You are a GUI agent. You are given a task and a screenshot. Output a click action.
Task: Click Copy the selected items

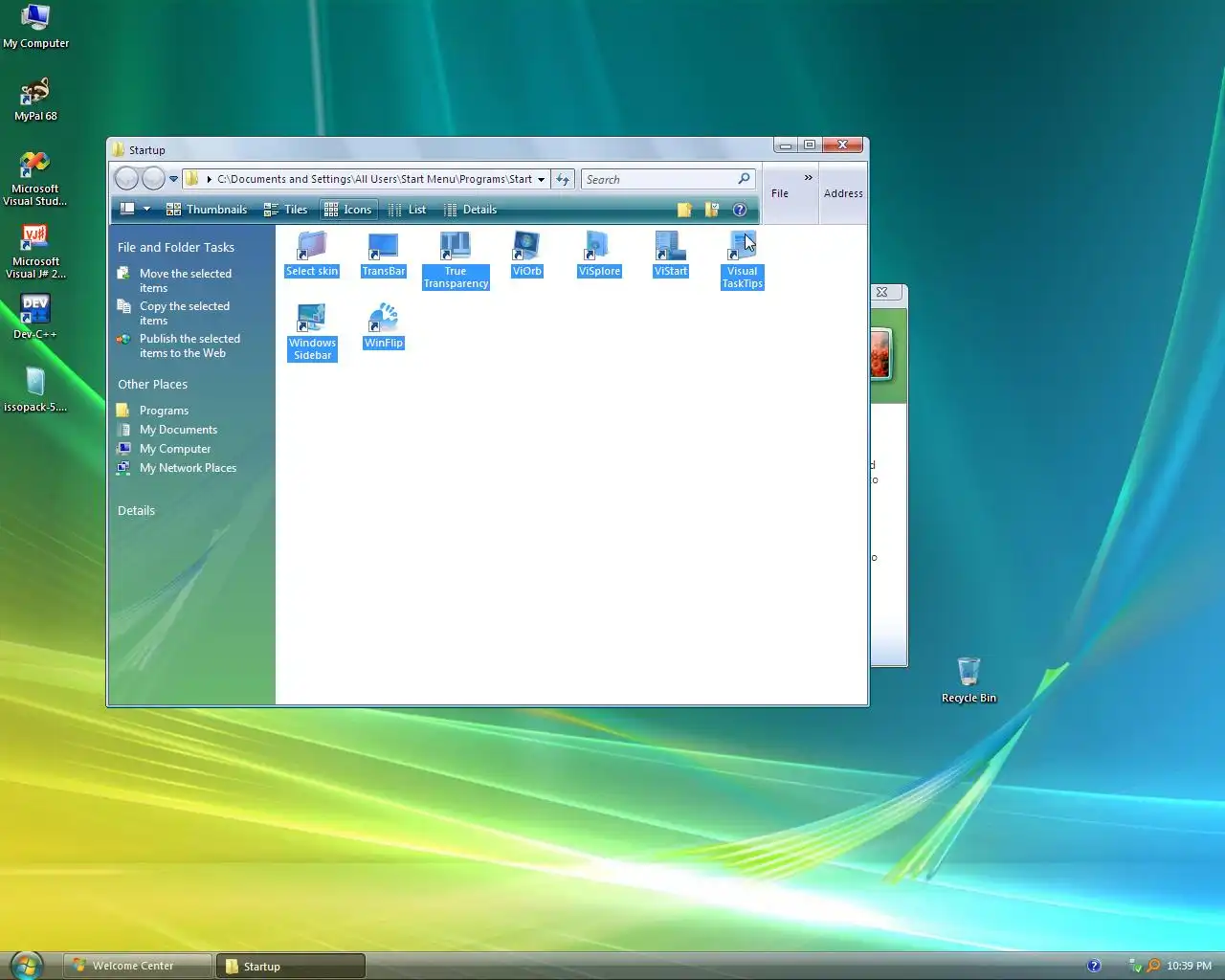coord(185,313)
